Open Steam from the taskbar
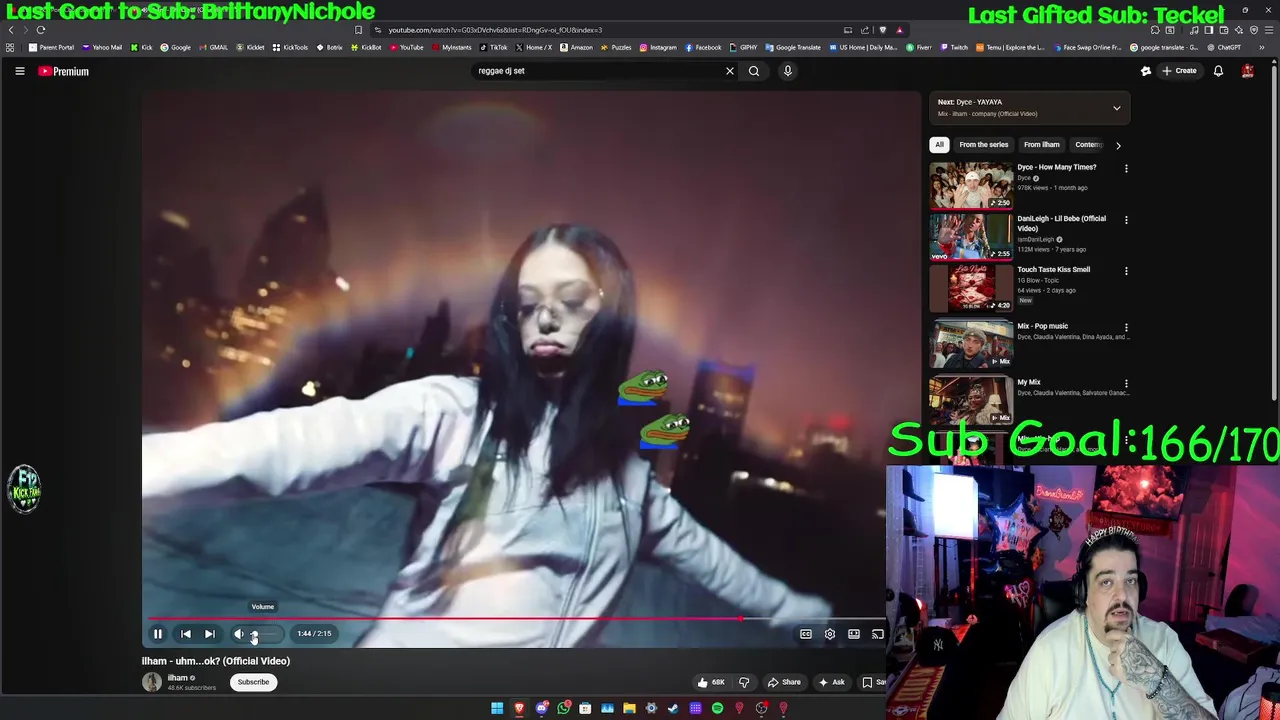Viewport: 1280px width, 720px height. [673, 708]
